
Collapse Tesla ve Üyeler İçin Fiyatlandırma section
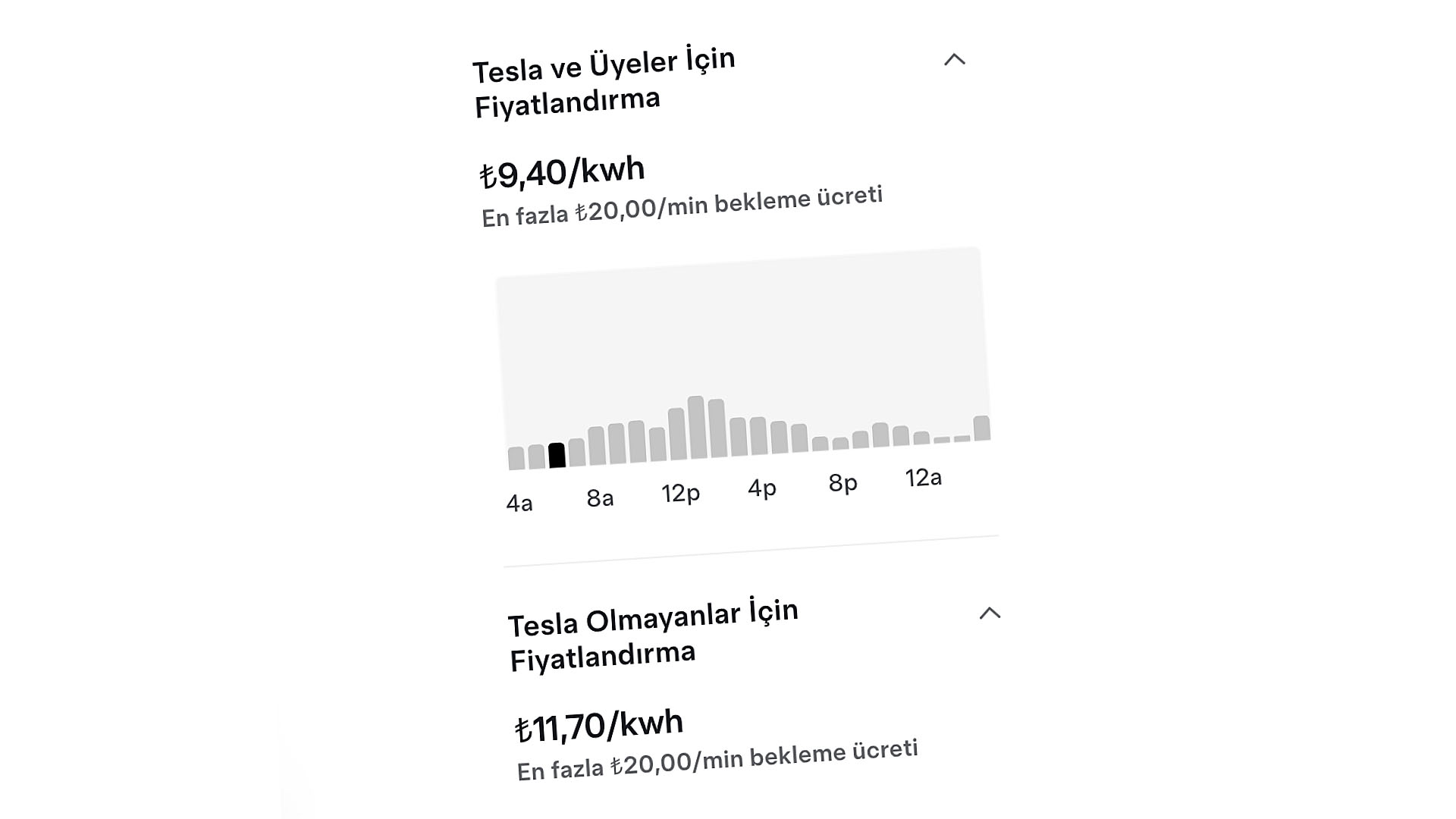954,59
